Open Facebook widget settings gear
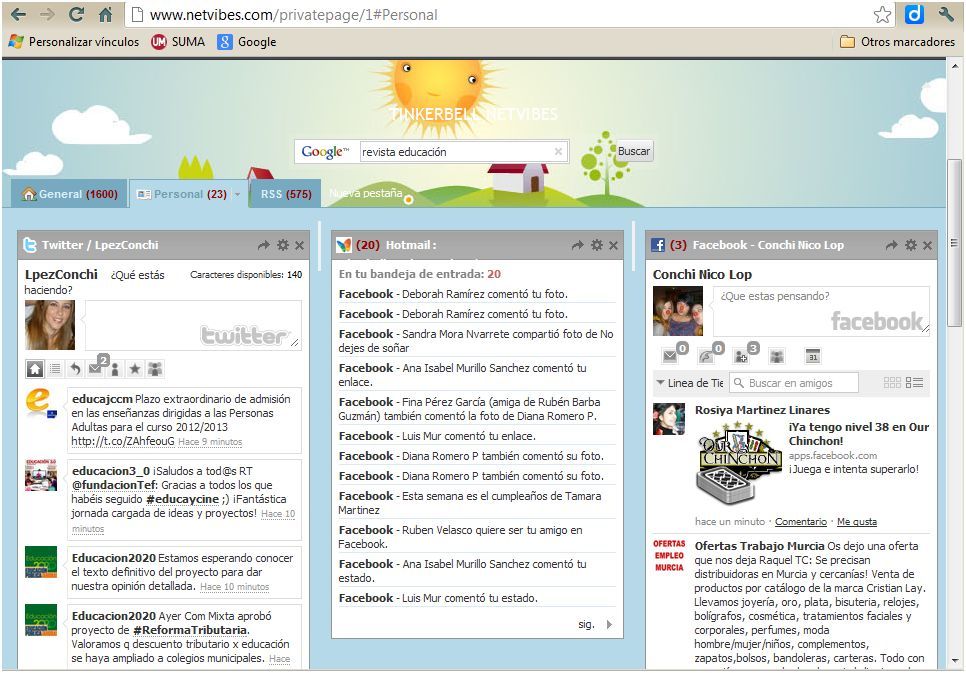 pos(911,245)
